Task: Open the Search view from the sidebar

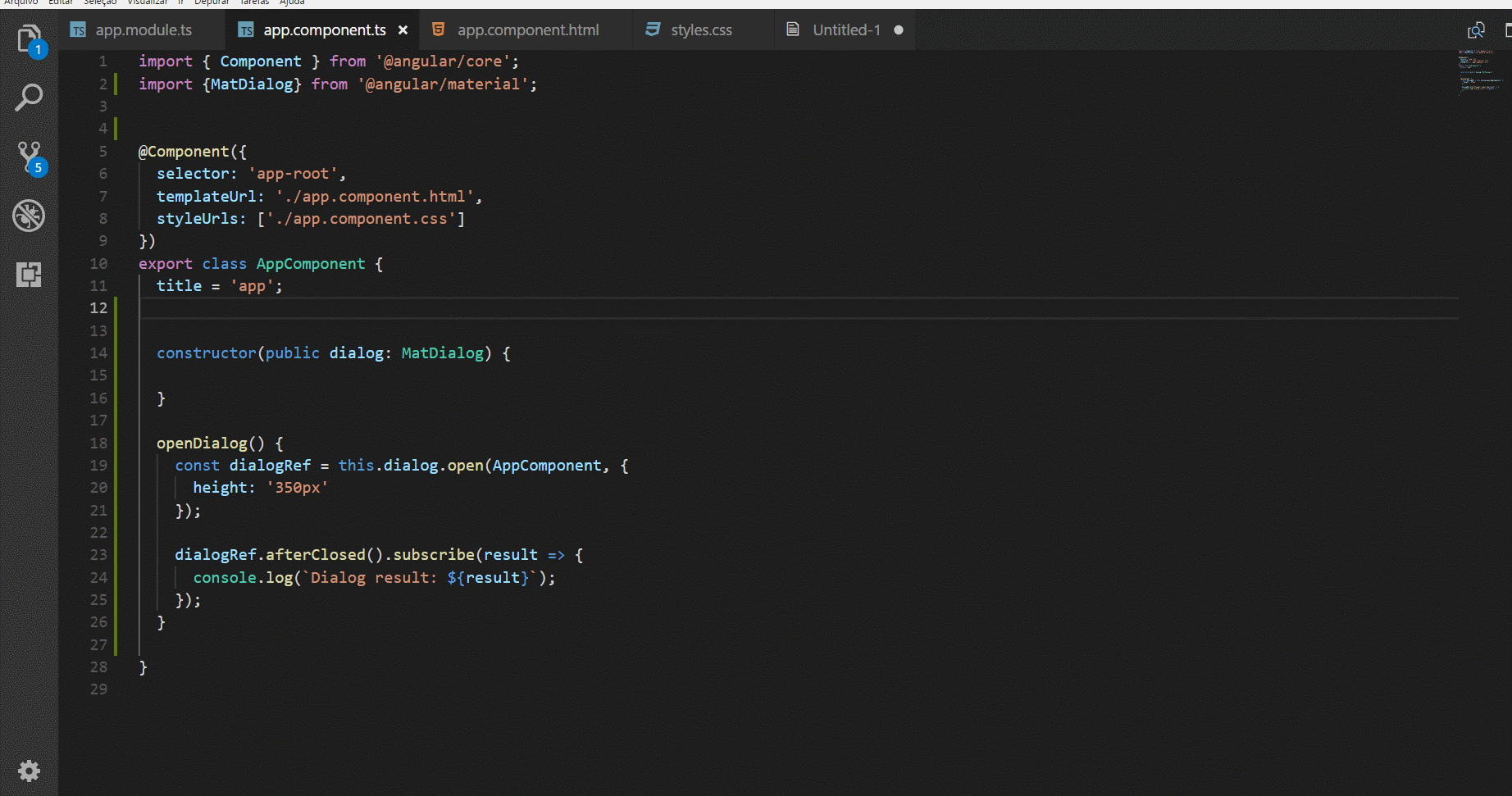Action: (29, 97)
